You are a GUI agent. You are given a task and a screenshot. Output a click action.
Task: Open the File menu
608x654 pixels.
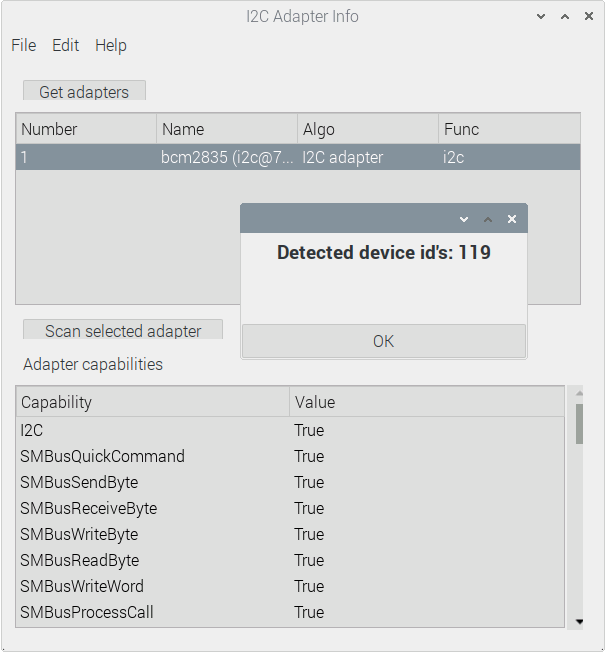pos(23,45)
